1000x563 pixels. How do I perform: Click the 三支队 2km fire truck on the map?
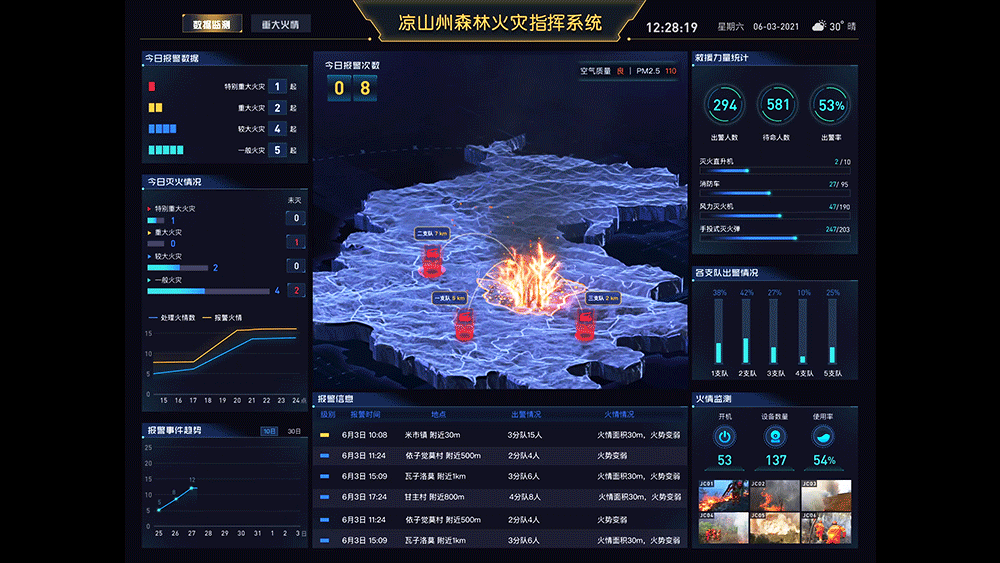click(x=584, y=324)
